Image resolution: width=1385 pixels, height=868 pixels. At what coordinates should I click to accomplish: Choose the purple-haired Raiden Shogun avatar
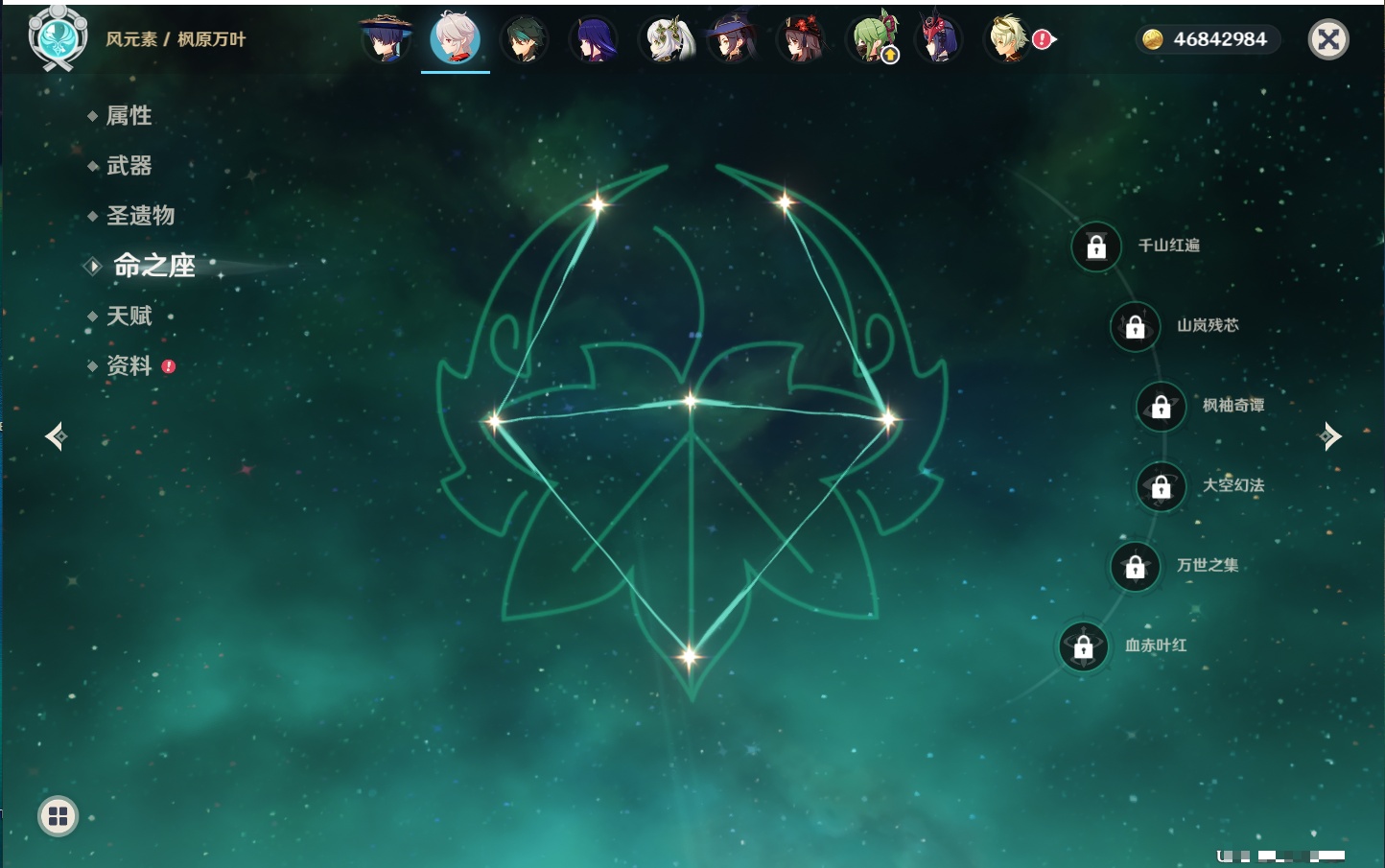[594, 39]
